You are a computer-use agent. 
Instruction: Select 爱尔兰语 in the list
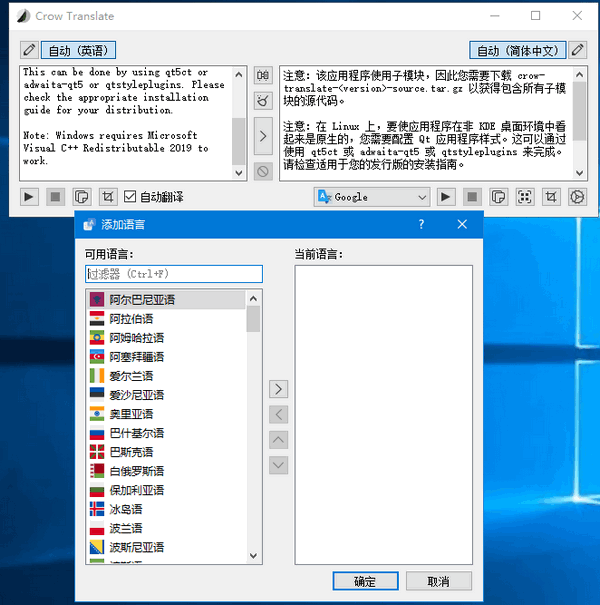tap(166, 376)
